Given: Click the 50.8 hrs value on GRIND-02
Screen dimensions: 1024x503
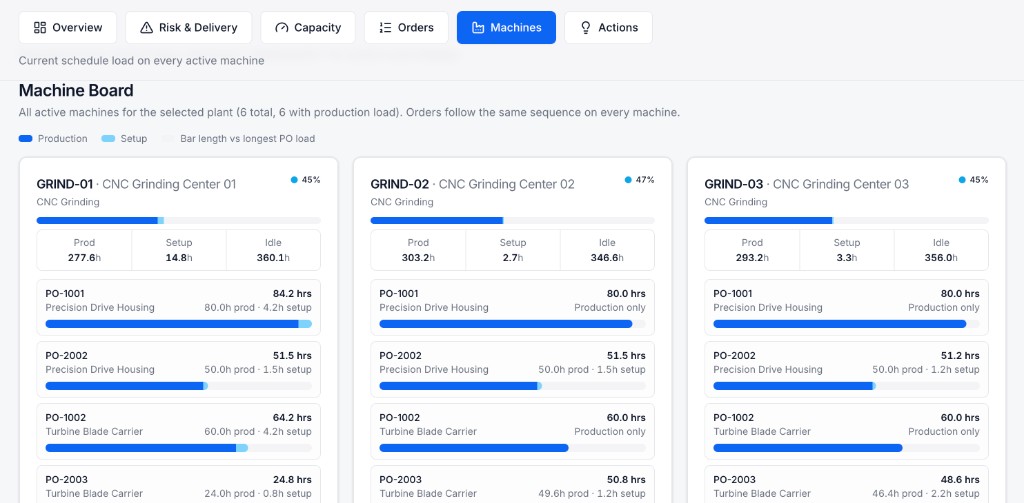Looking at the screenshot, I should click(x=626, y=479).
